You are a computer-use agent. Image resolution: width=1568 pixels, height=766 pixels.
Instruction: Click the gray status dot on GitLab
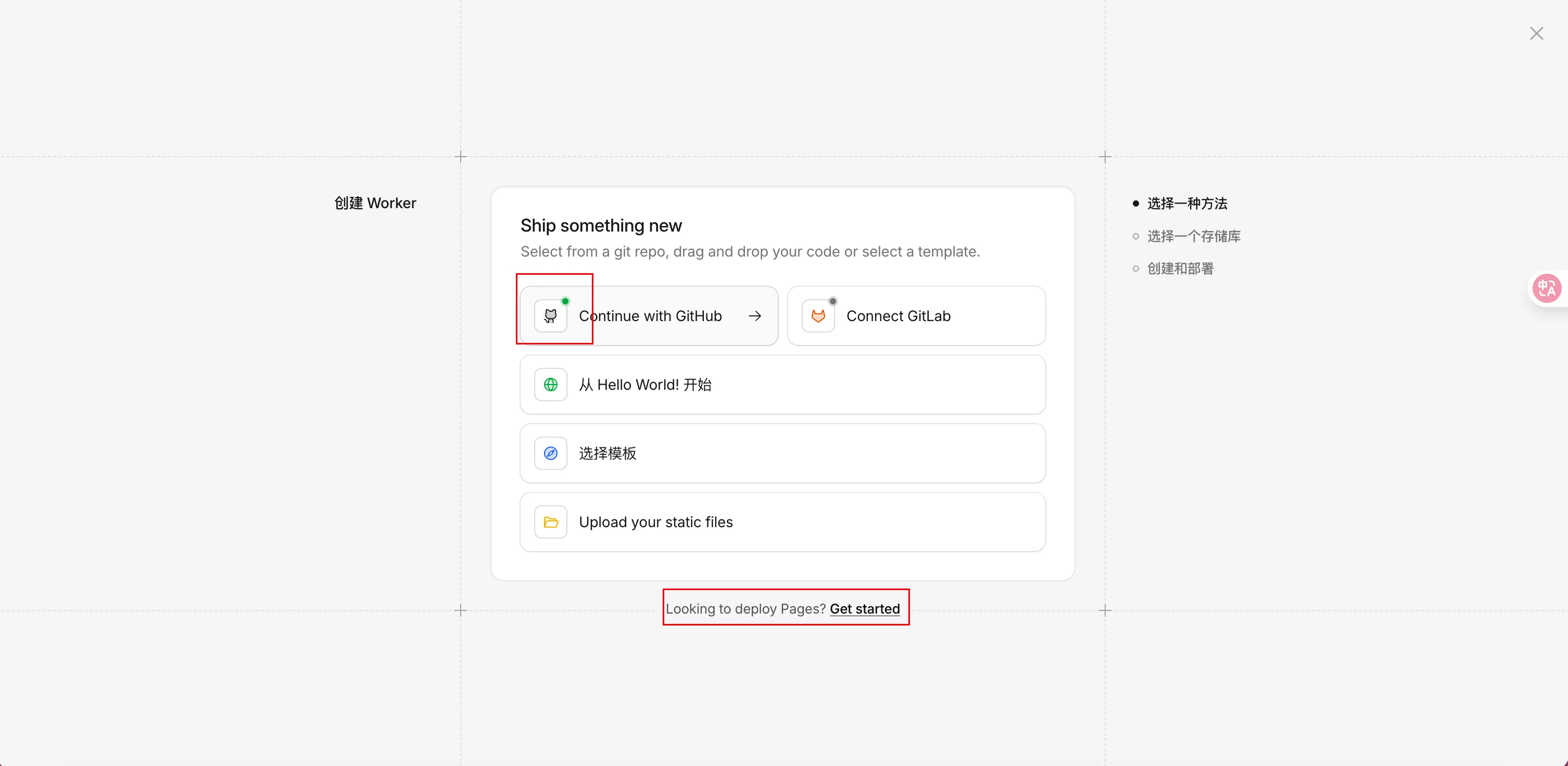833,301
